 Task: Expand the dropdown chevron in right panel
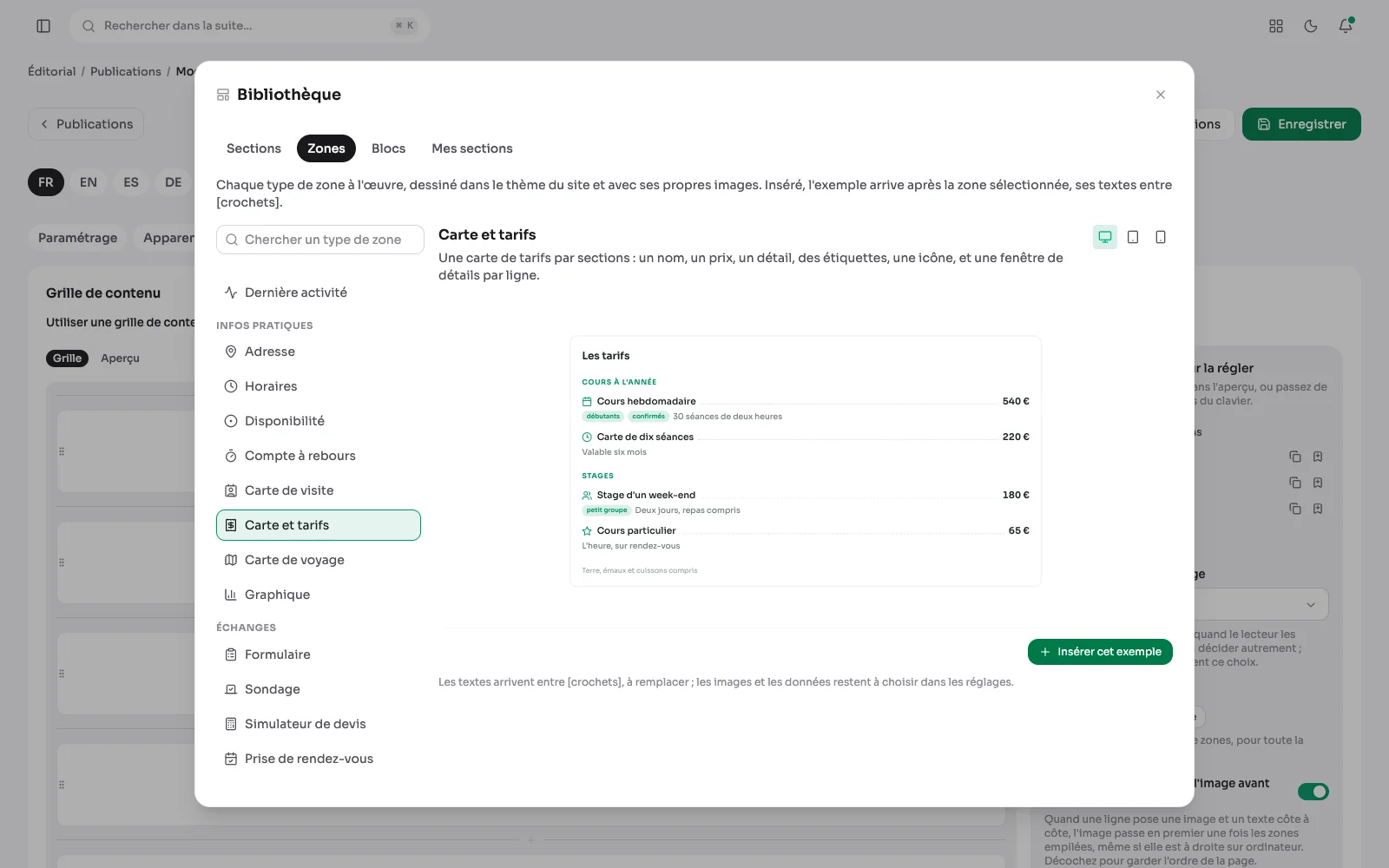tap(1311, 605)
